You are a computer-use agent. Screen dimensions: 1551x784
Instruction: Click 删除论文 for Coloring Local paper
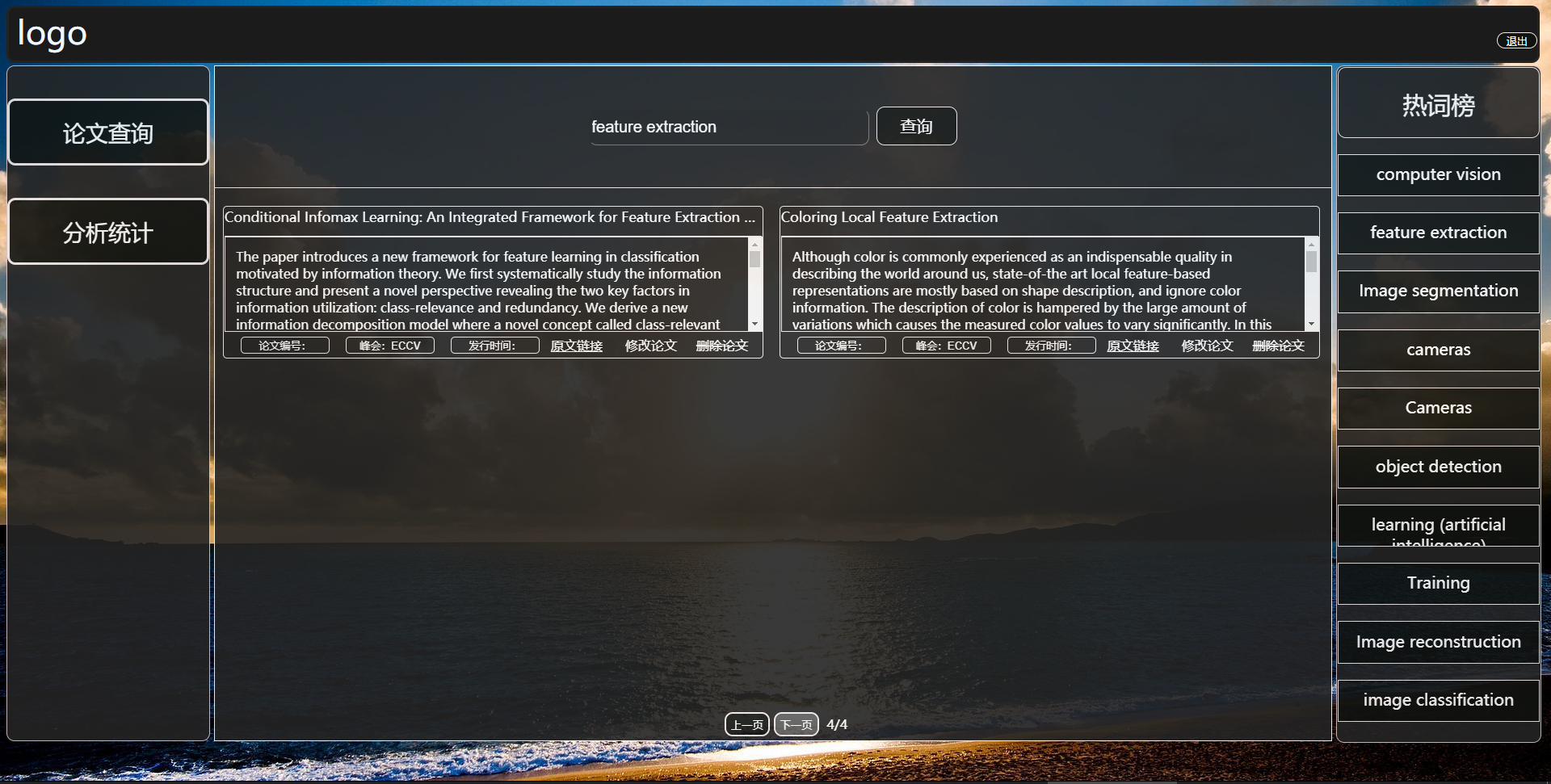[x=1279, y=346]
